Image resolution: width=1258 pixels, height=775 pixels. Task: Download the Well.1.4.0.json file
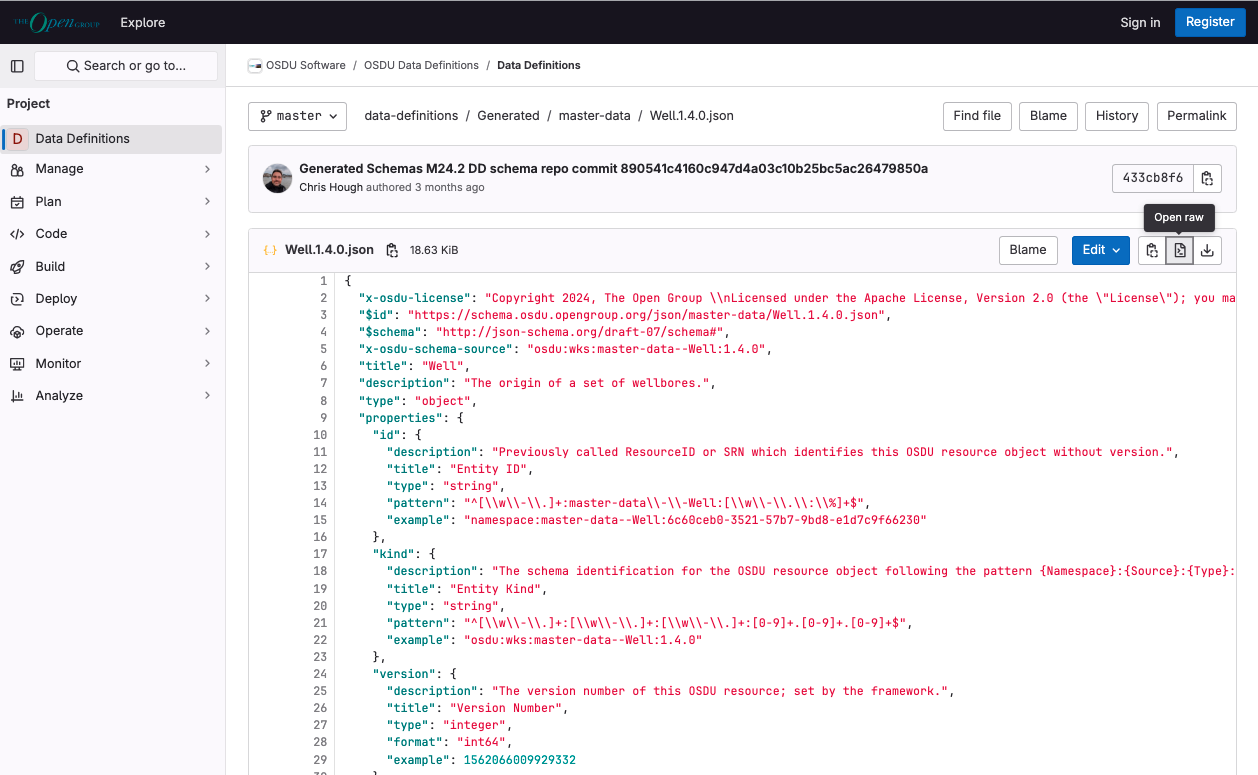pos(1207,250)
